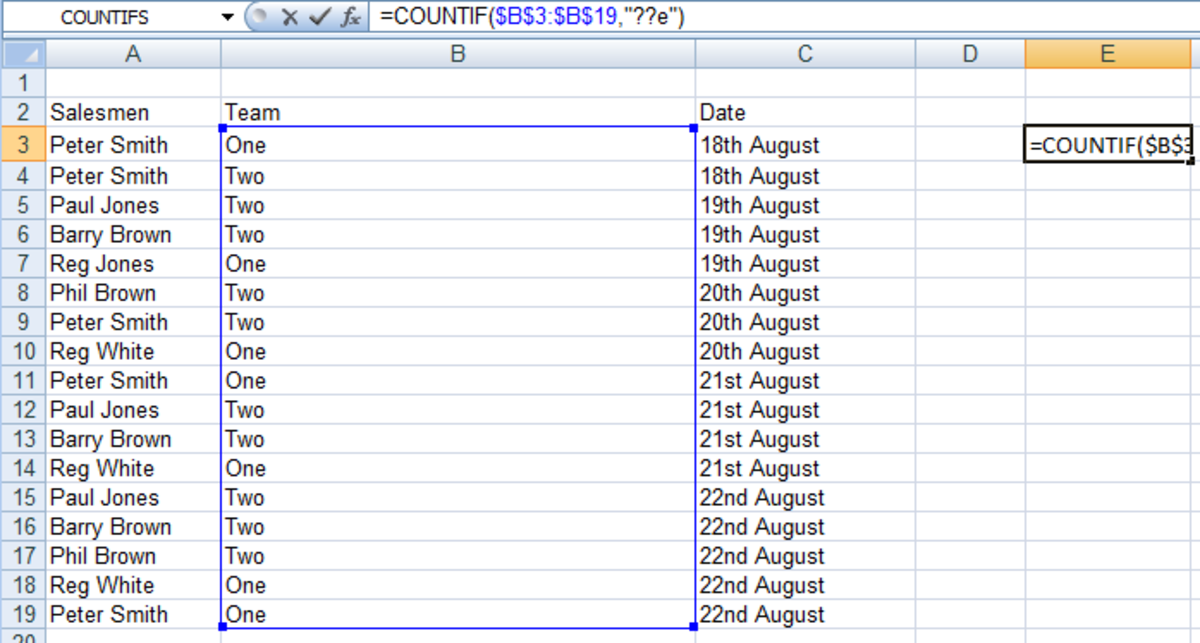Click the Cancel (X) formula button

coord(289,17)
